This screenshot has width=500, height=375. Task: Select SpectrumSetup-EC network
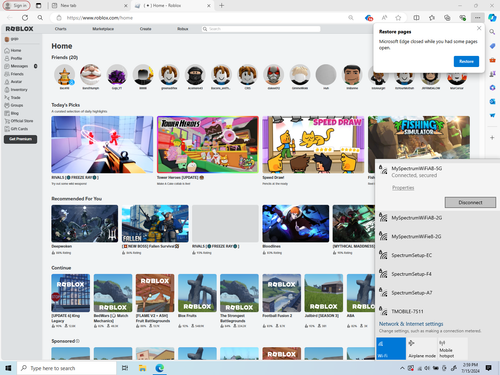point(437,255)
